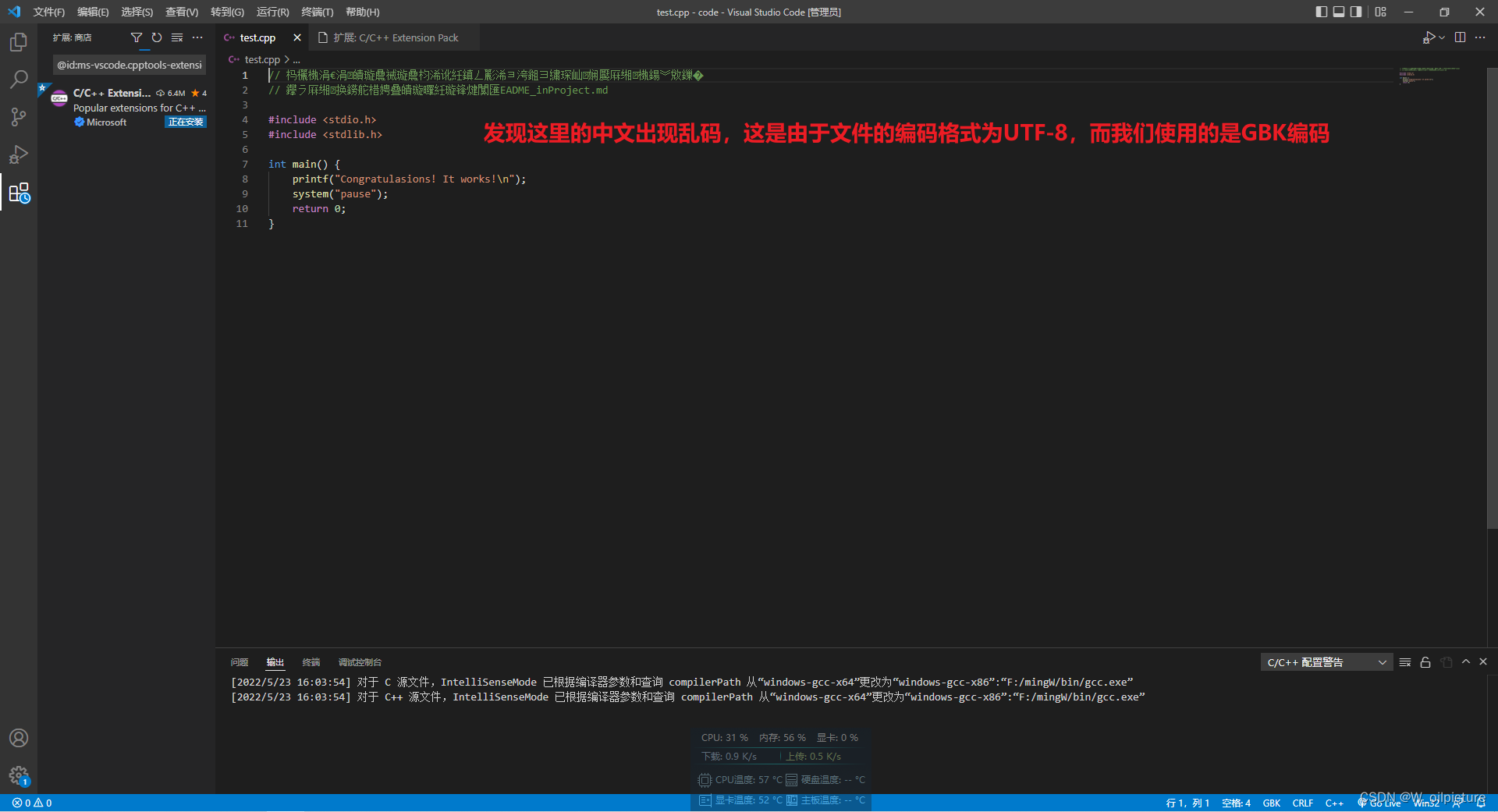The height and width of the screenshot is (812, 1498).
Task: Open editor more actions ellipsis
Action: click(1480, 37)
